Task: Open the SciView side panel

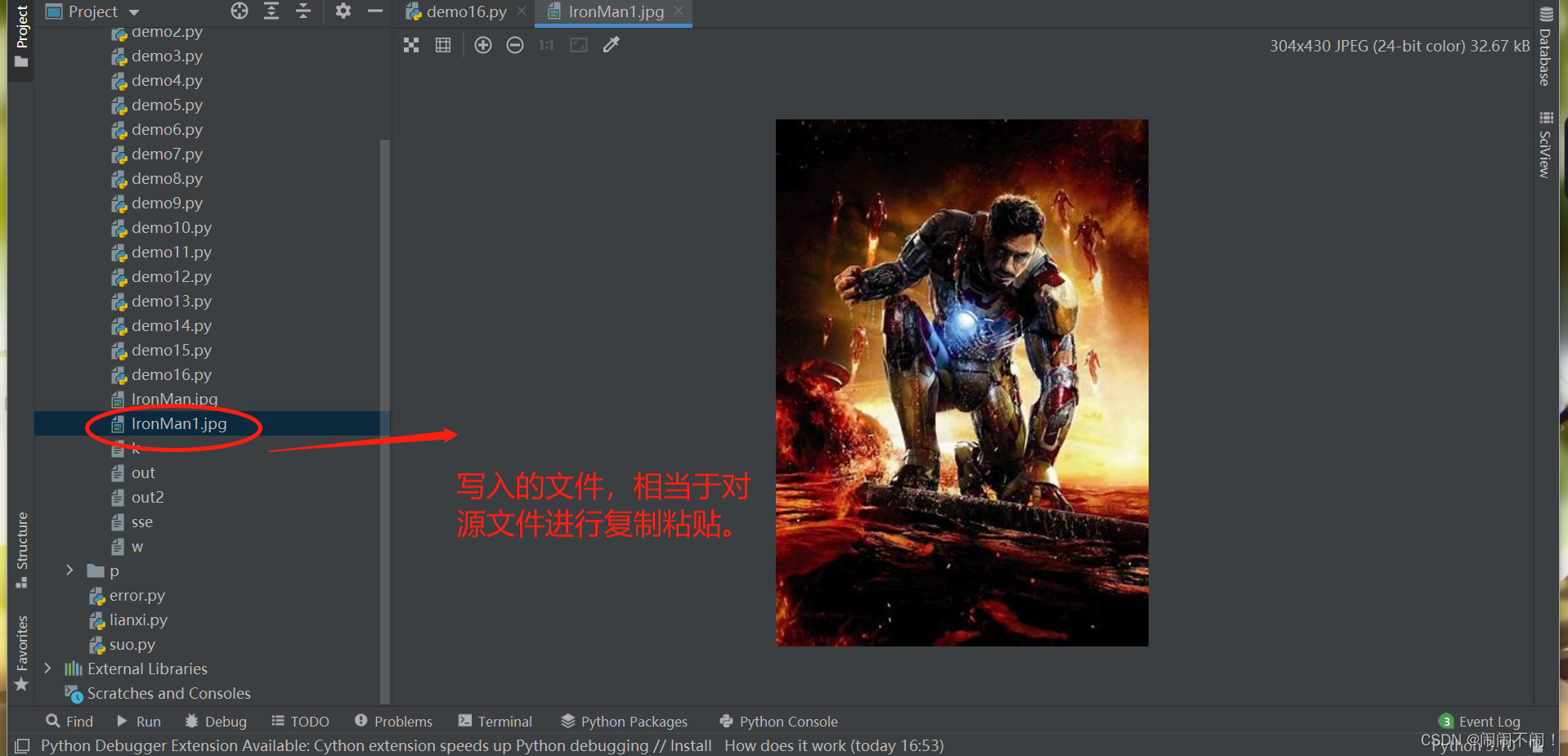Action: [1545, 145]
